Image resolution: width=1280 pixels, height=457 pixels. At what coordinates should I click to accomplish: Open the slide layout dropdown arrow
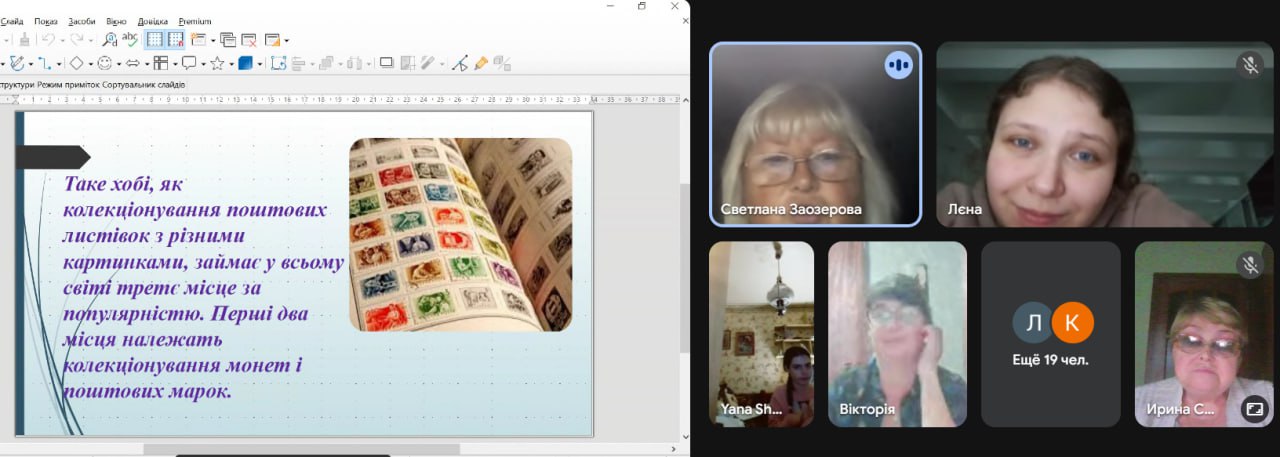click(287, 41)
